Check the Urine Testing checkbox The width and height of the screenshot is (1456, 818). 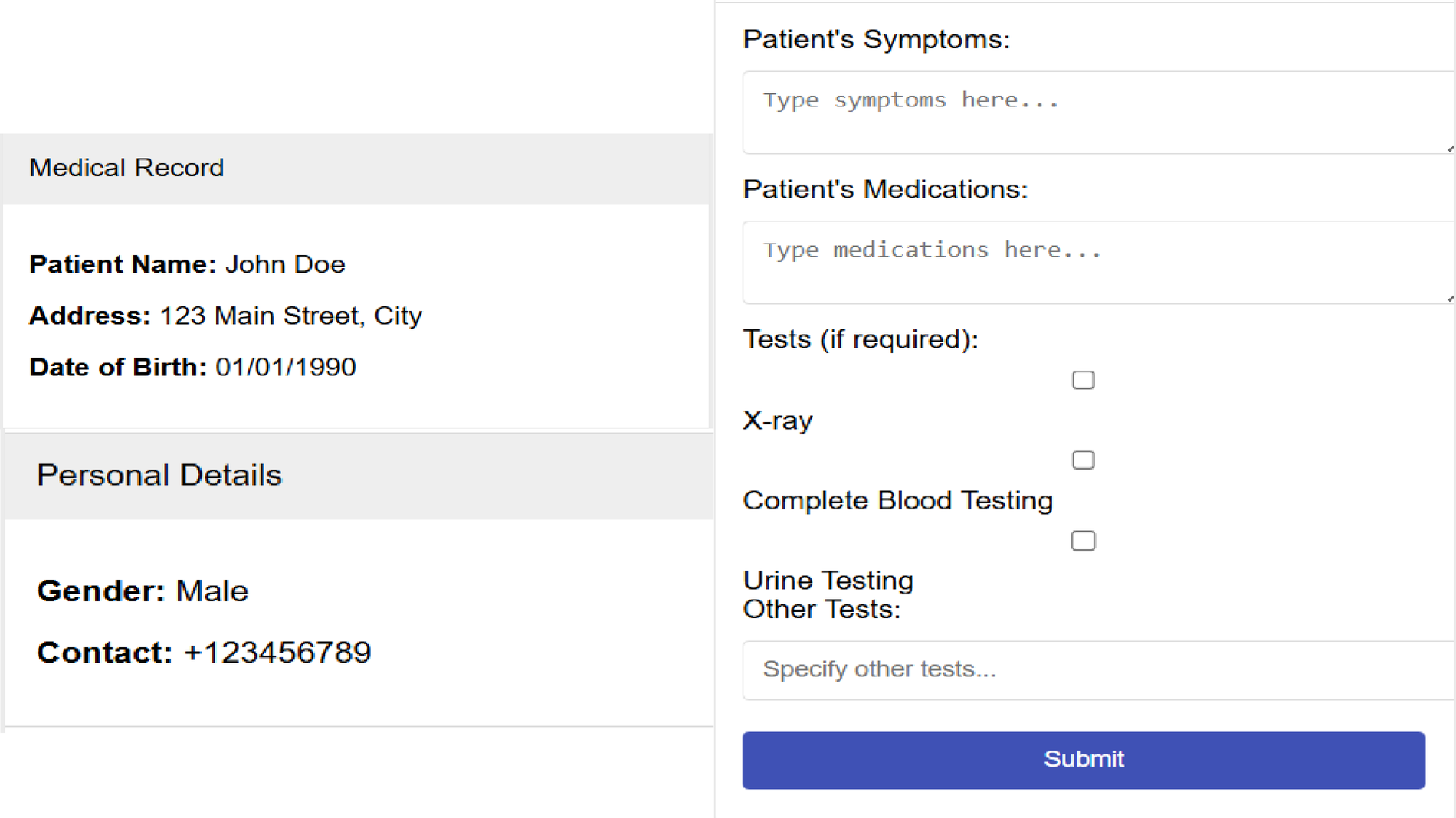(x=1083, y=541)
